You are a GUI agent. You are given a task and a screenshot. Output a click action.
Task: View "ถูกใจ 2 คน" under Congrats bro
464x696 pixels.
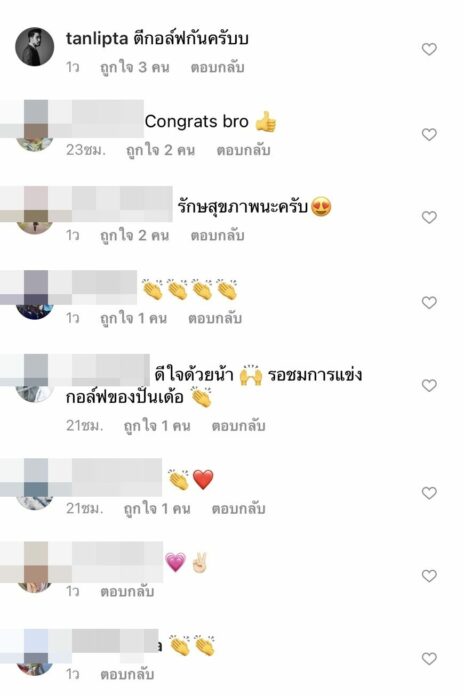click(x=160, y=150)
